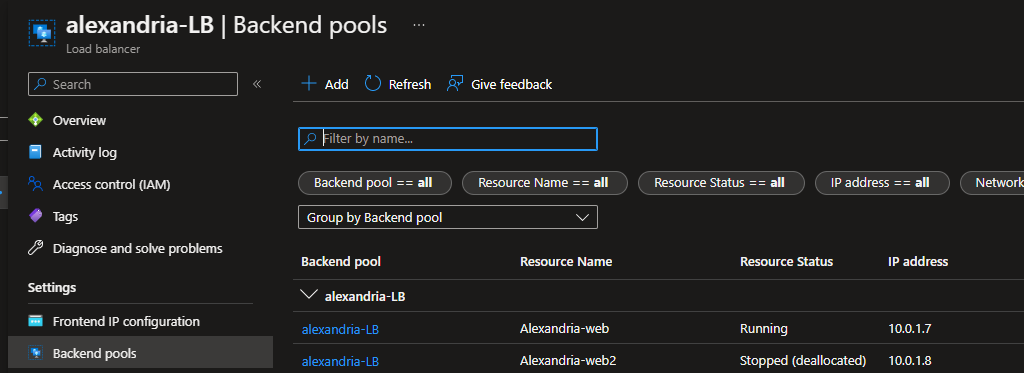The width and height of the screenshot is (1024, 373).
Task: Click the purple Tags icon
Action: click(x=35, y=216)
